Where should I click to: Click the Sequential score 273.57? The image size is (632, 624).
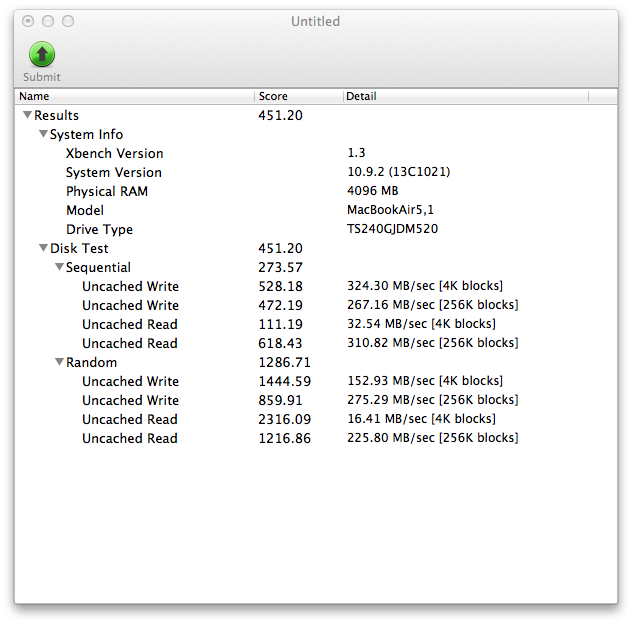[281, 267]
